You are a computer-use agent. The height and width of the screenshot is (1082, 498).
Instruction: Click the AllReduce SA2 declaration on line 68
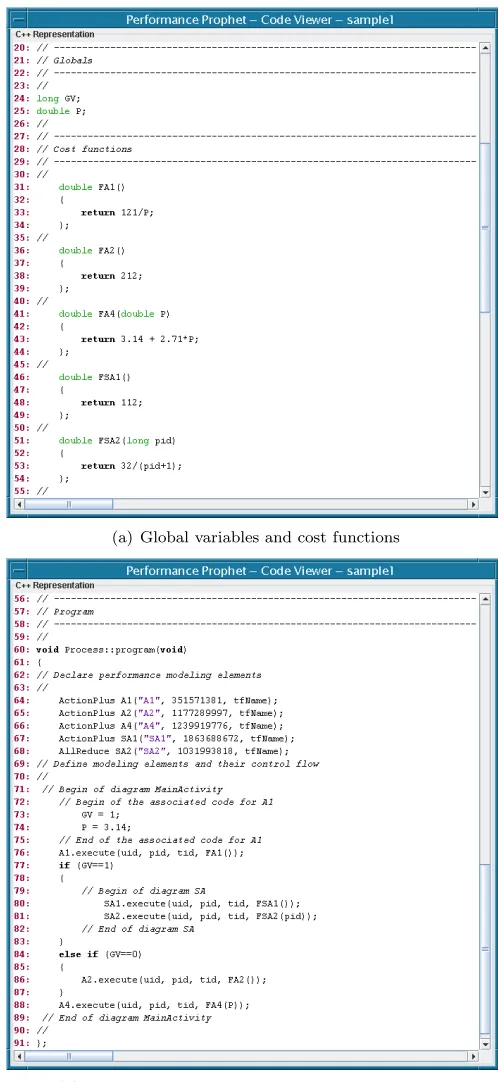coord(174,751)
